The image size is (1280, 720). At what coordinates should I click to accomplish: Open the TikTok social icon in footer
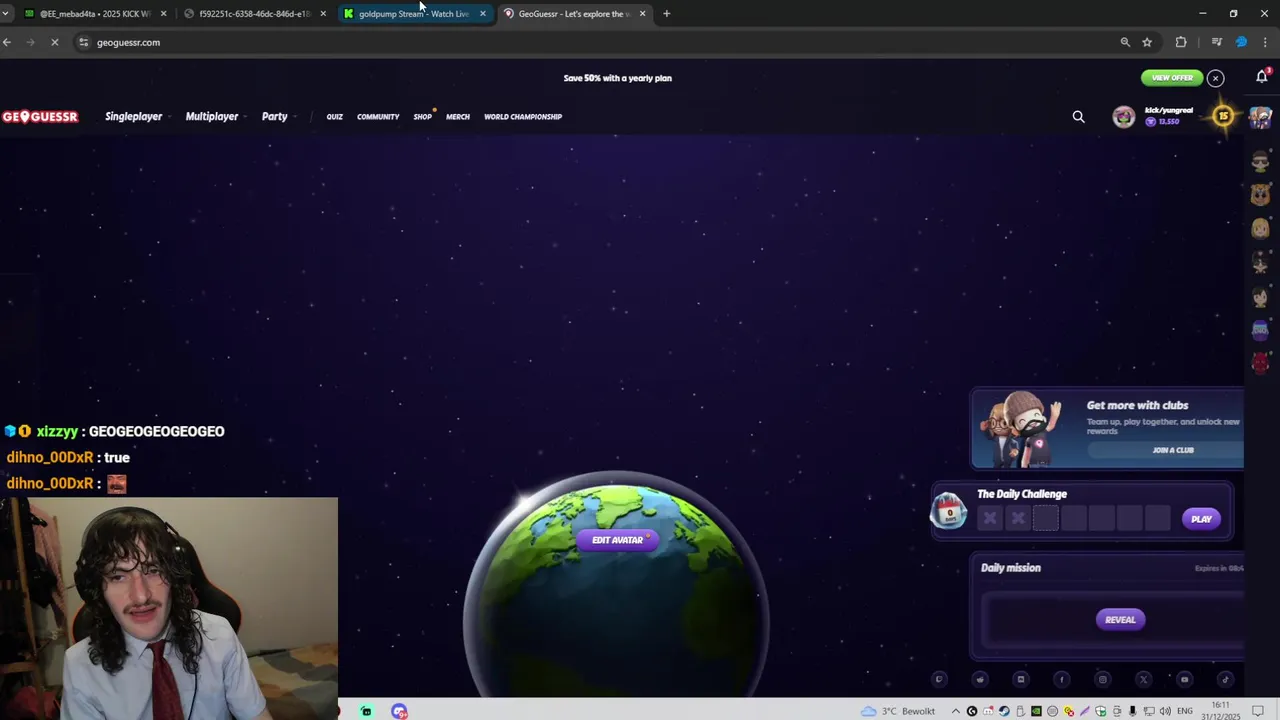click(1225, 680)
